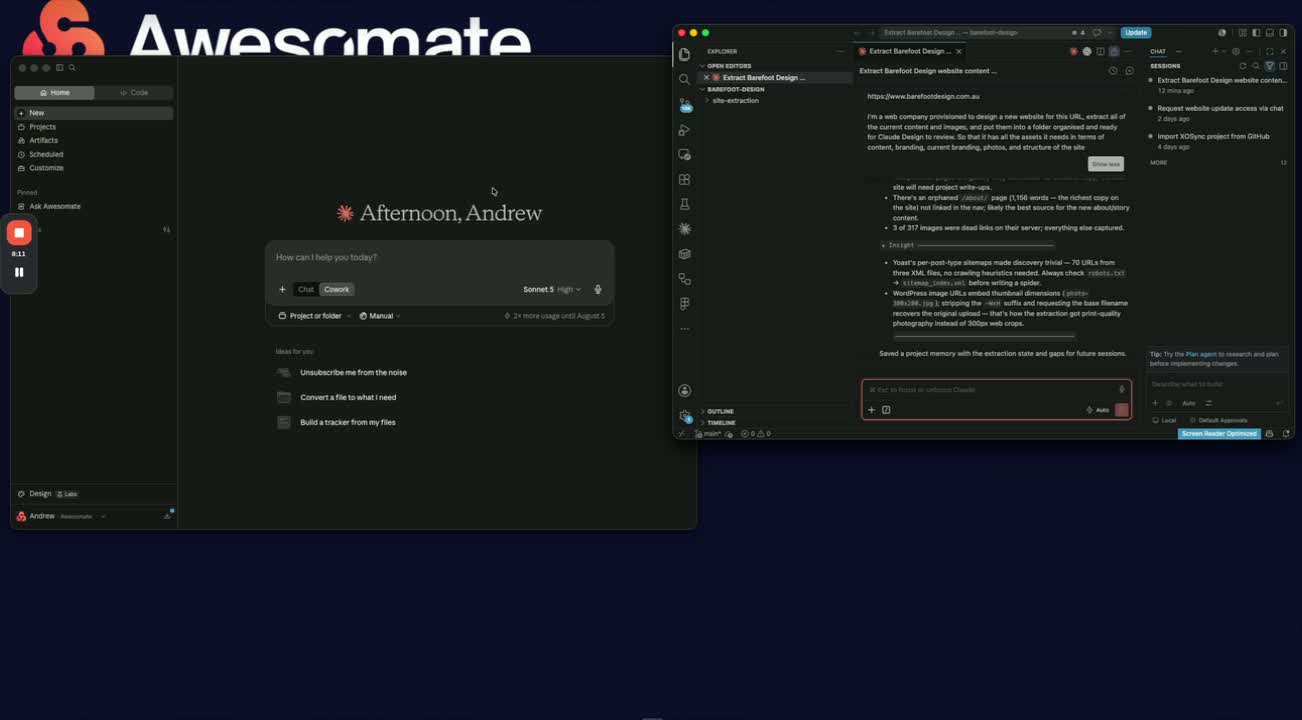1302x720 pixels.
Task: Open the Testing flask view in VS Code
Action: click(x=684, y=204)
